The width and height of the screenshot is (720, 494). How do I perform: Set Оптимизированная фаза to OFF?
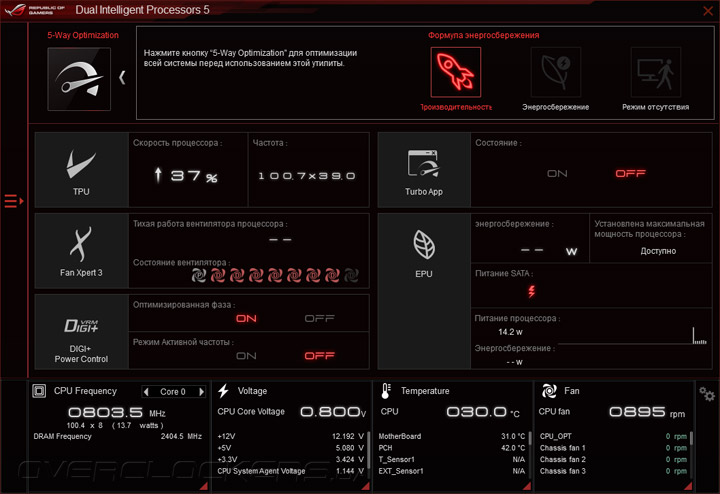pyautogui.click(x=320, y=318)
